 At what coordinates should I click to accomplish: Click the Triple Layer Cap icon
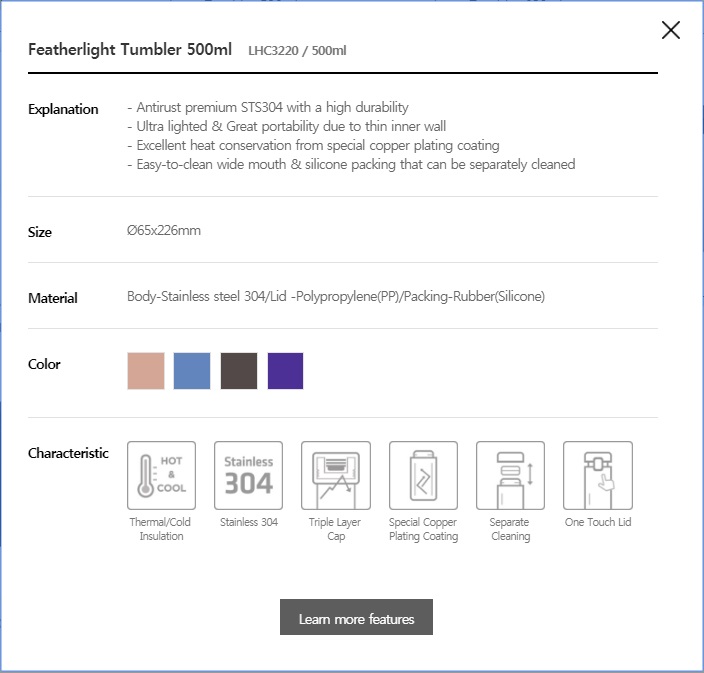(336, 475)
